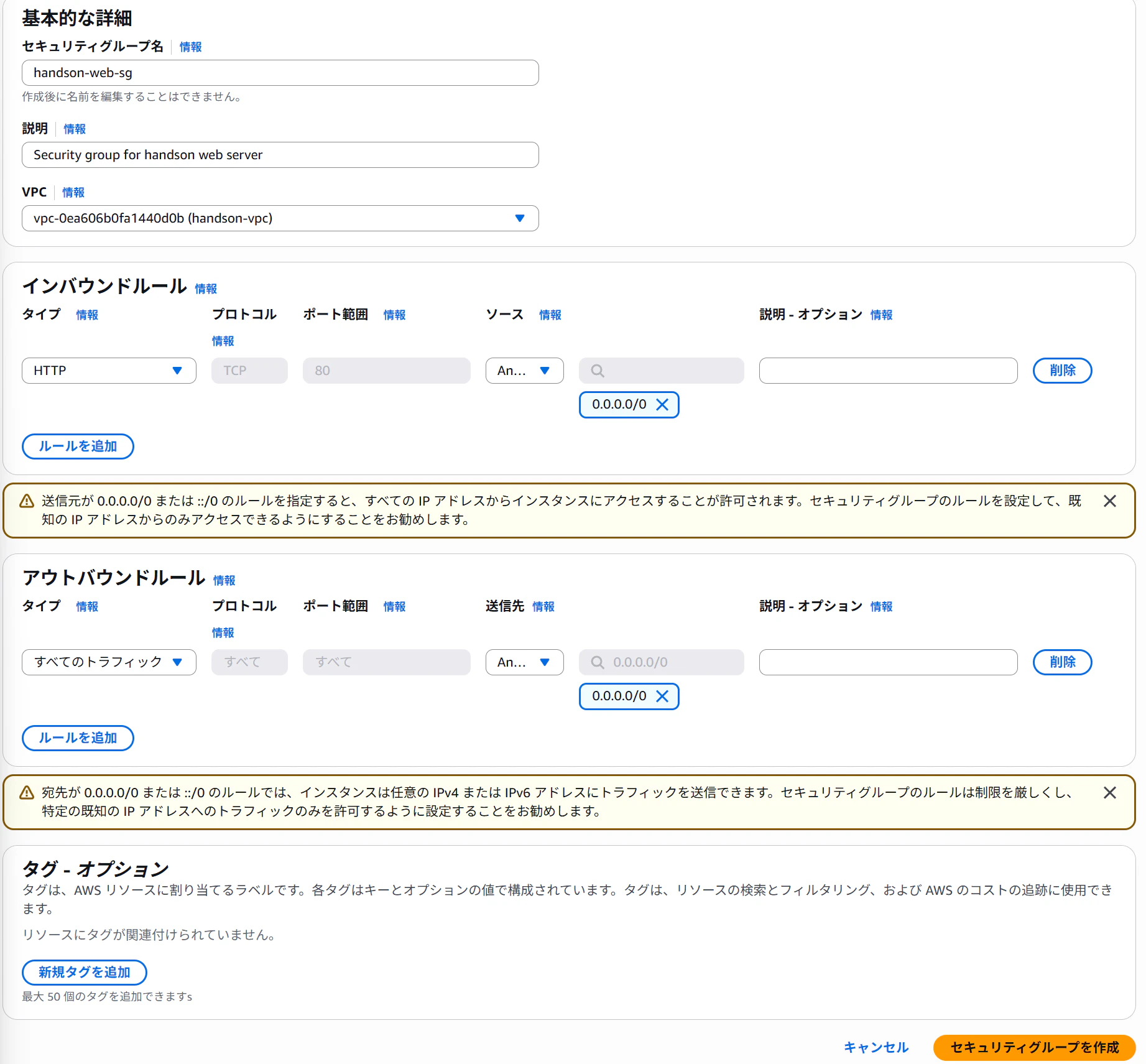This screenshot has width=1146, height=1064.
Task: Click warning icon on outbound 0.0.0.0/0 alert
Action: click(27, 793)
